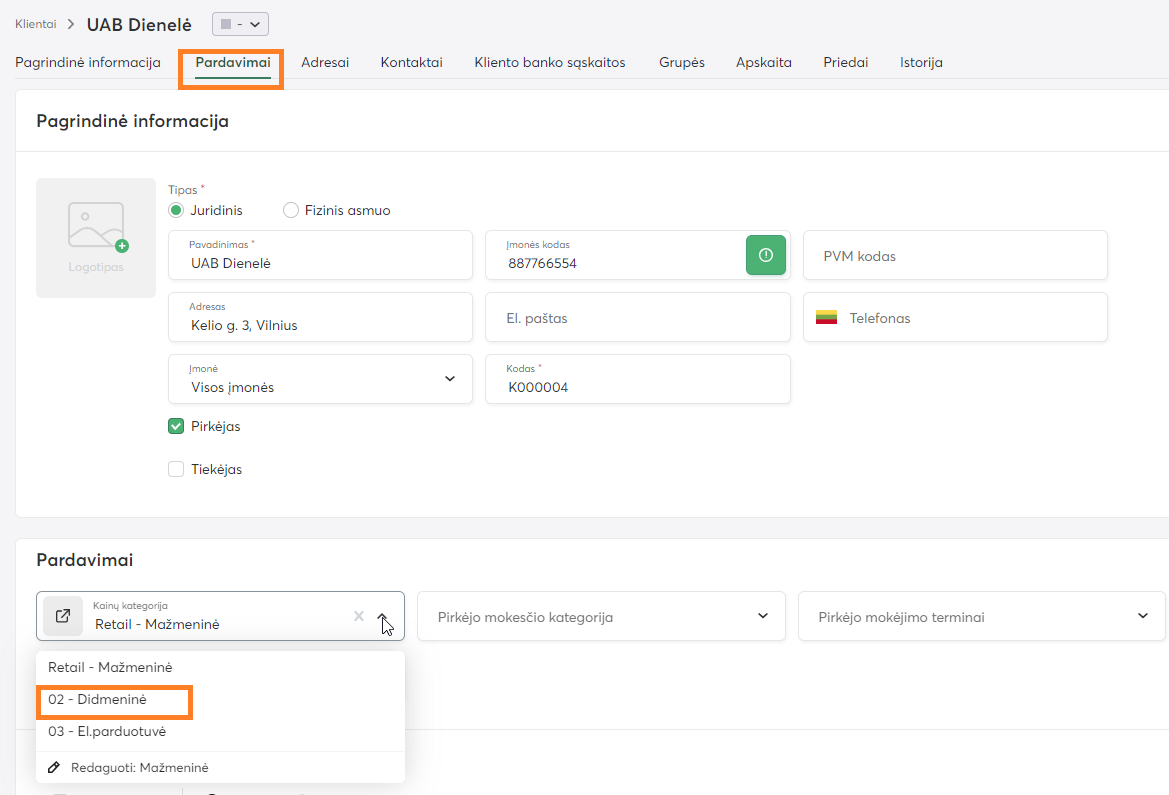Uncheck the Pirkėjas checkbox
This screenshot has height=795, width=1169.
pyautogui.click(x=176, y=426)
